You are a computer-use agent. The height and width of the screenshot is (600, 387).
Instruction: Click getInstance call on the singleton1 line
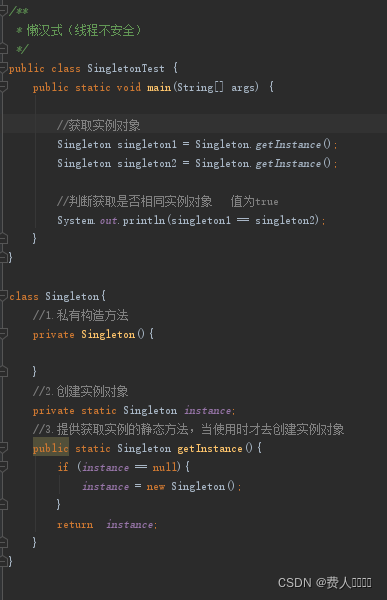pyautogui.click(x=288, y=145)
